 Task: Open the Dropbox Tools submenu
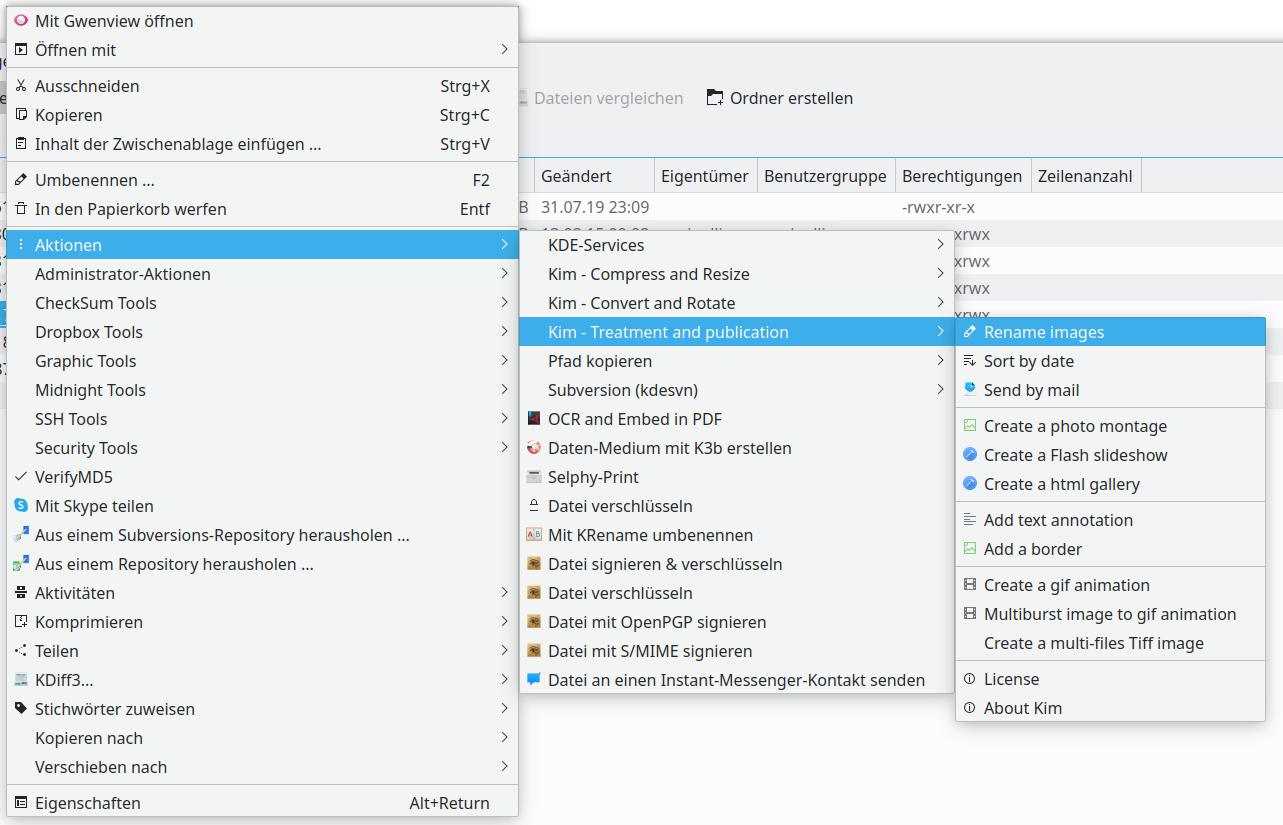pos(263,332)
